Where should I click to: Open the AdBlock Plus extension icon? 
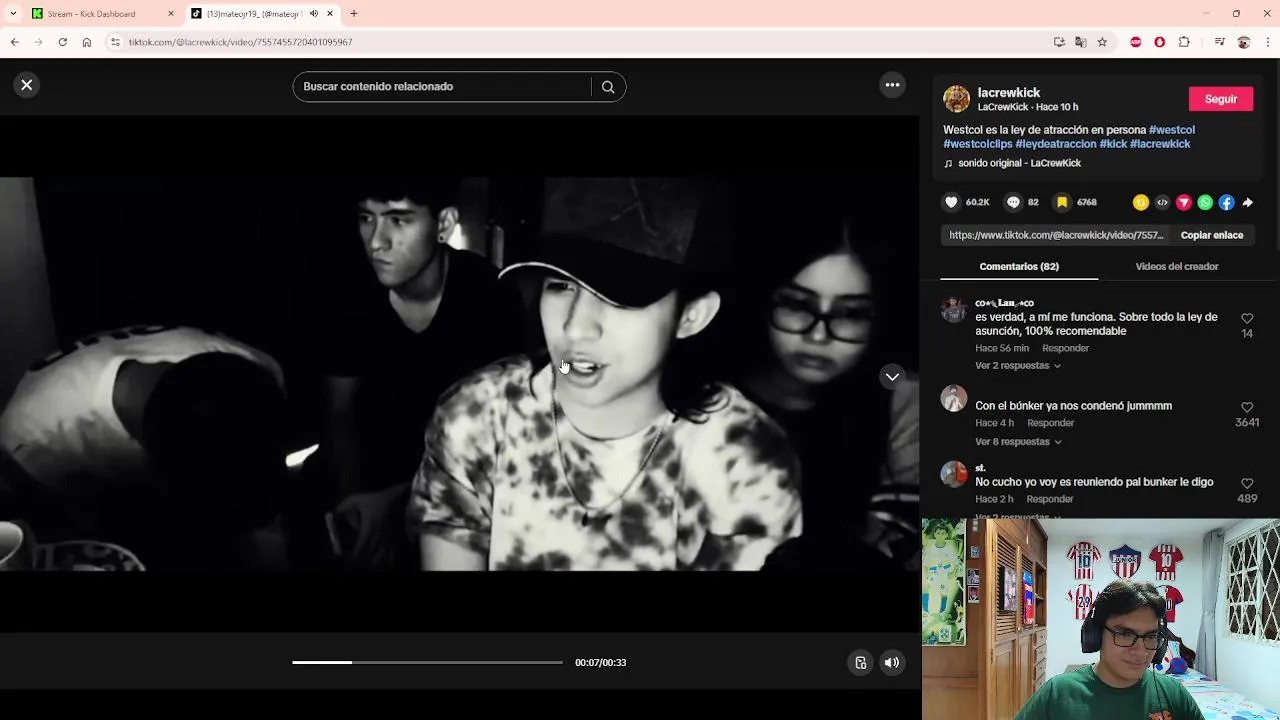pos(1136,42)
